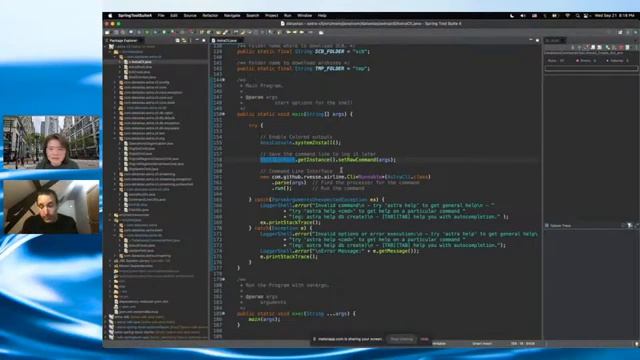Collapse the exec method at line 185
640x360 pixels.
(223, 313)
